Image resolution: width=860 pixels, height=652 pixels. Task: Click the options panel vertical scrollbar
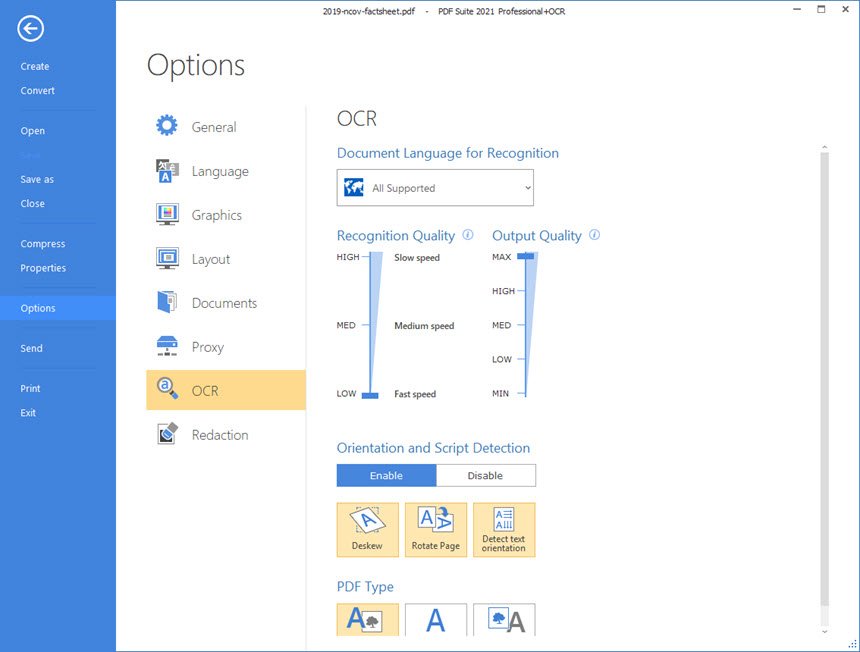click(x=824, y=378)
